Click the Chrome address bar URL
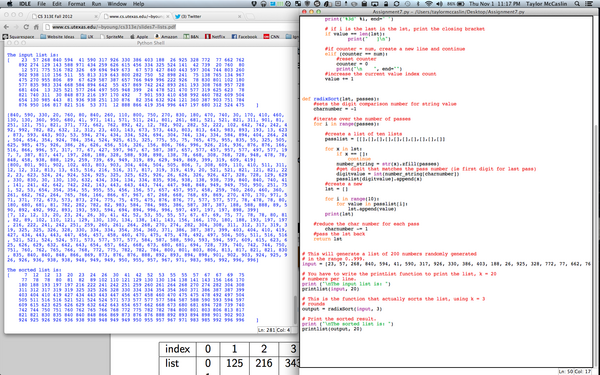This screenshot has width=600, height=375. pos(114,27)
